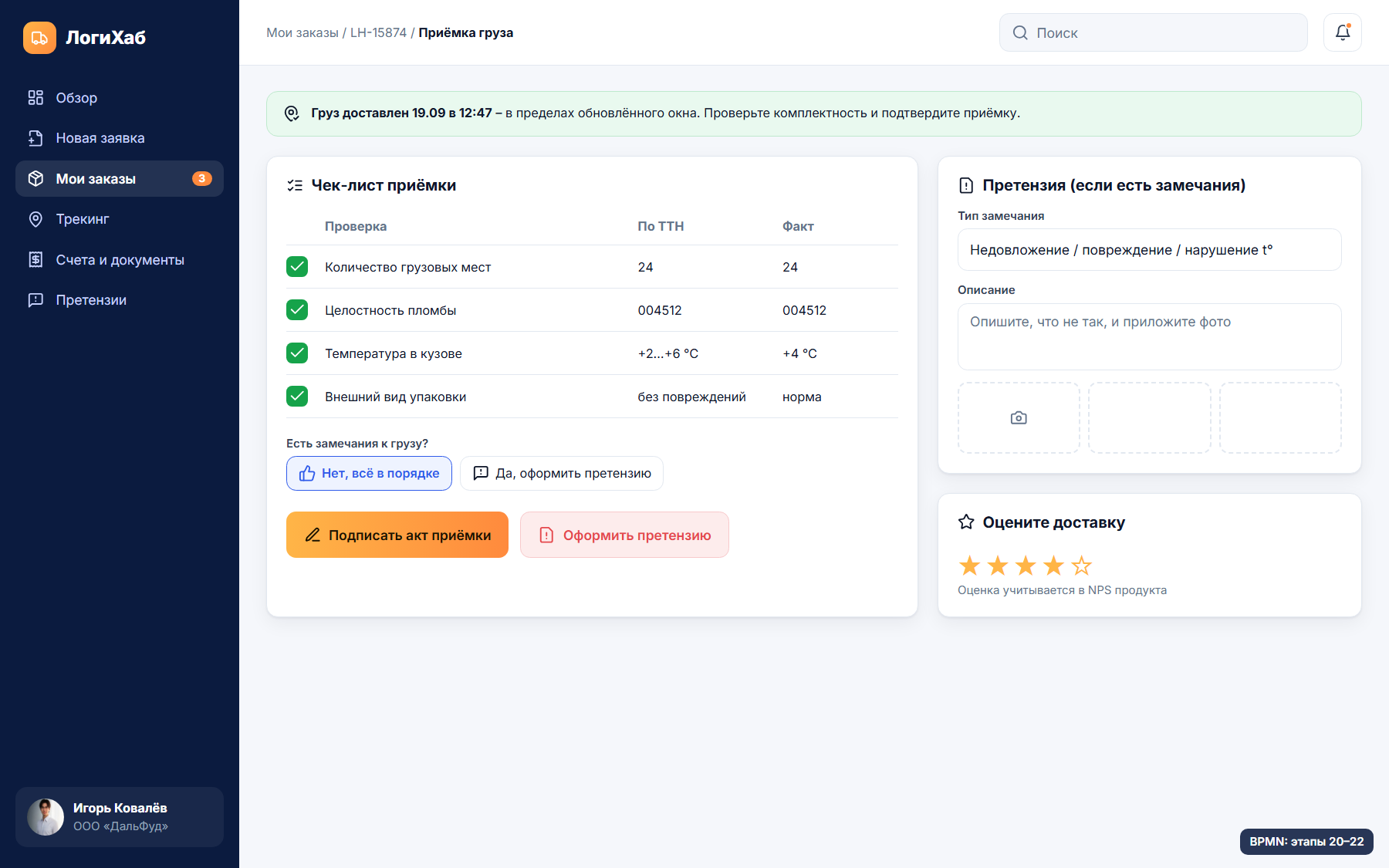Focus the Описание text area

click(1150, 336)
